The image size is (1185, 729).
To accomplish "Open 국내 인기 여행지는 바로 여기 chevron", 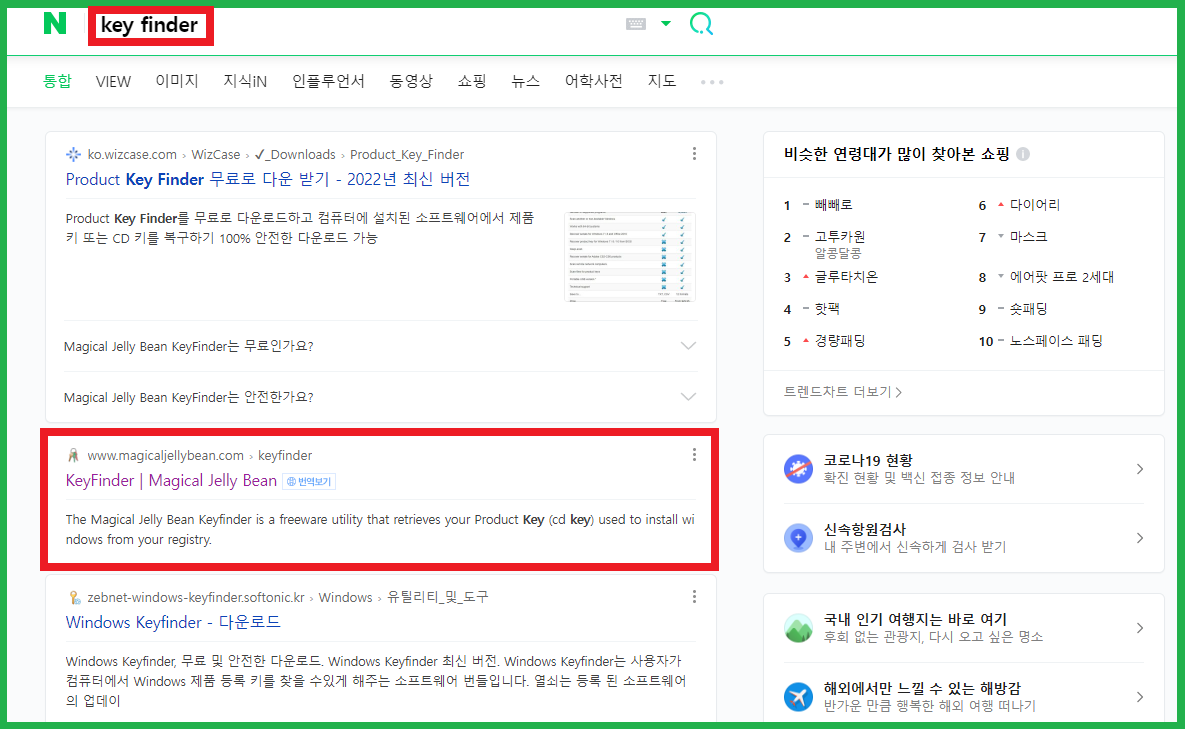I will pos(1140,628).
